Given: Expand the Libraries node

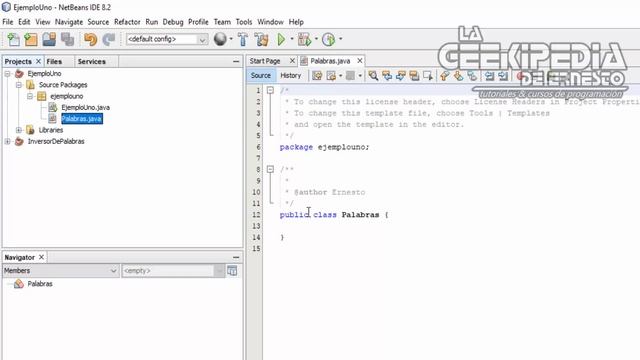Looking at the screenshot, I should click(x=19, y=130).
